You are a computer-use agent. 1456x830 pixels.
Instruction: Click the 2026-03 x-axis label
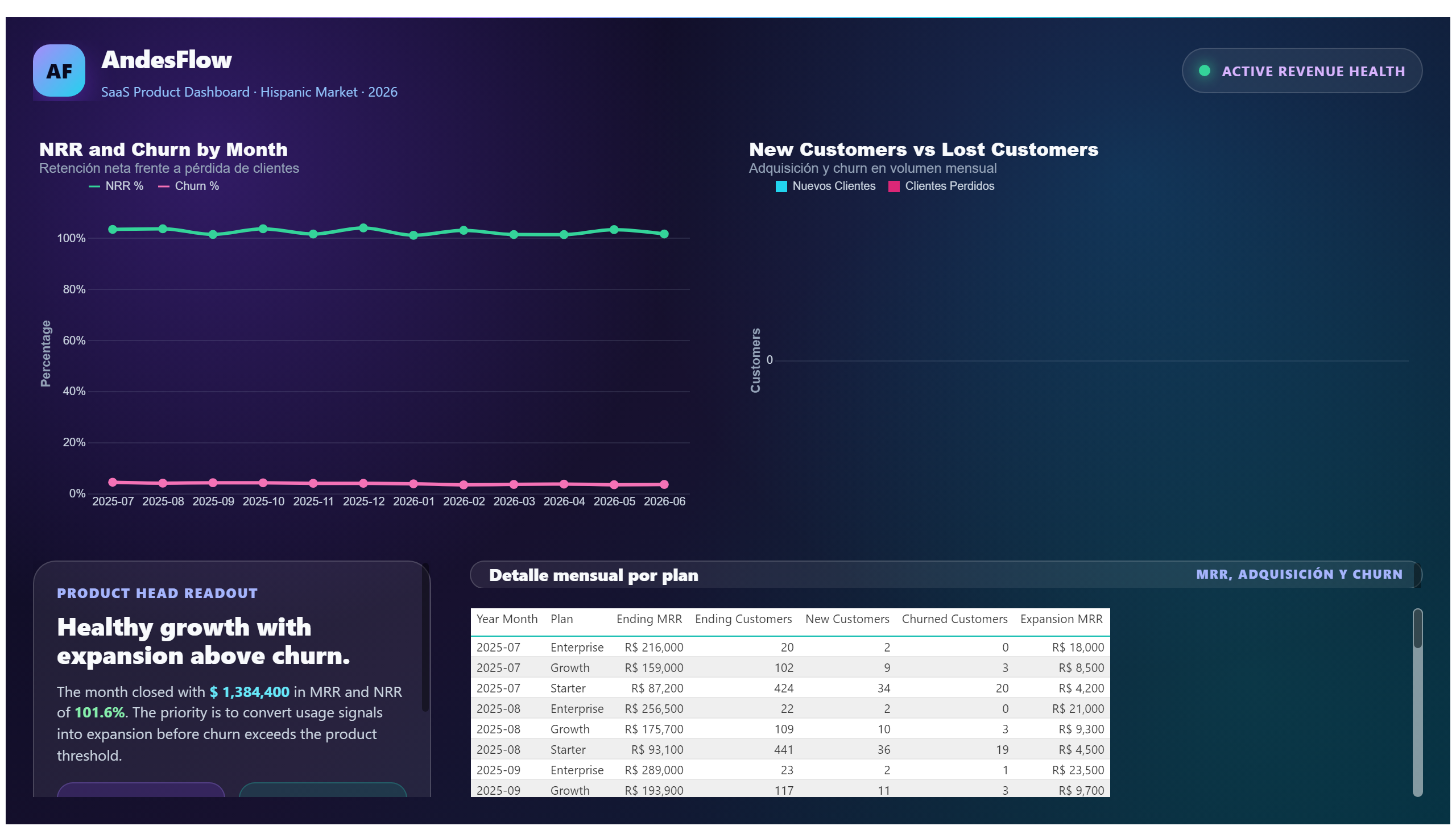pyautogui.click(x=514, y=501)
